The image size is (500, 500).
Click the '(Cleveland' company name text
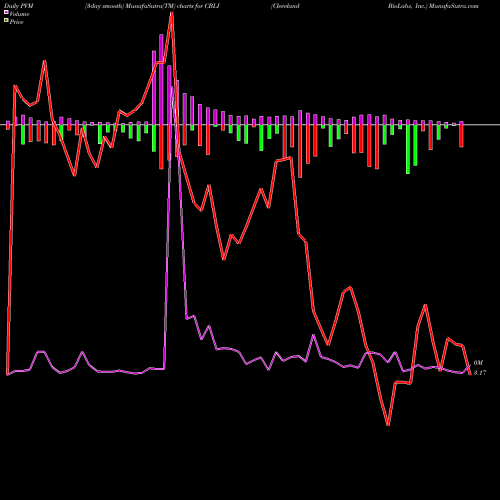[285, 6]
